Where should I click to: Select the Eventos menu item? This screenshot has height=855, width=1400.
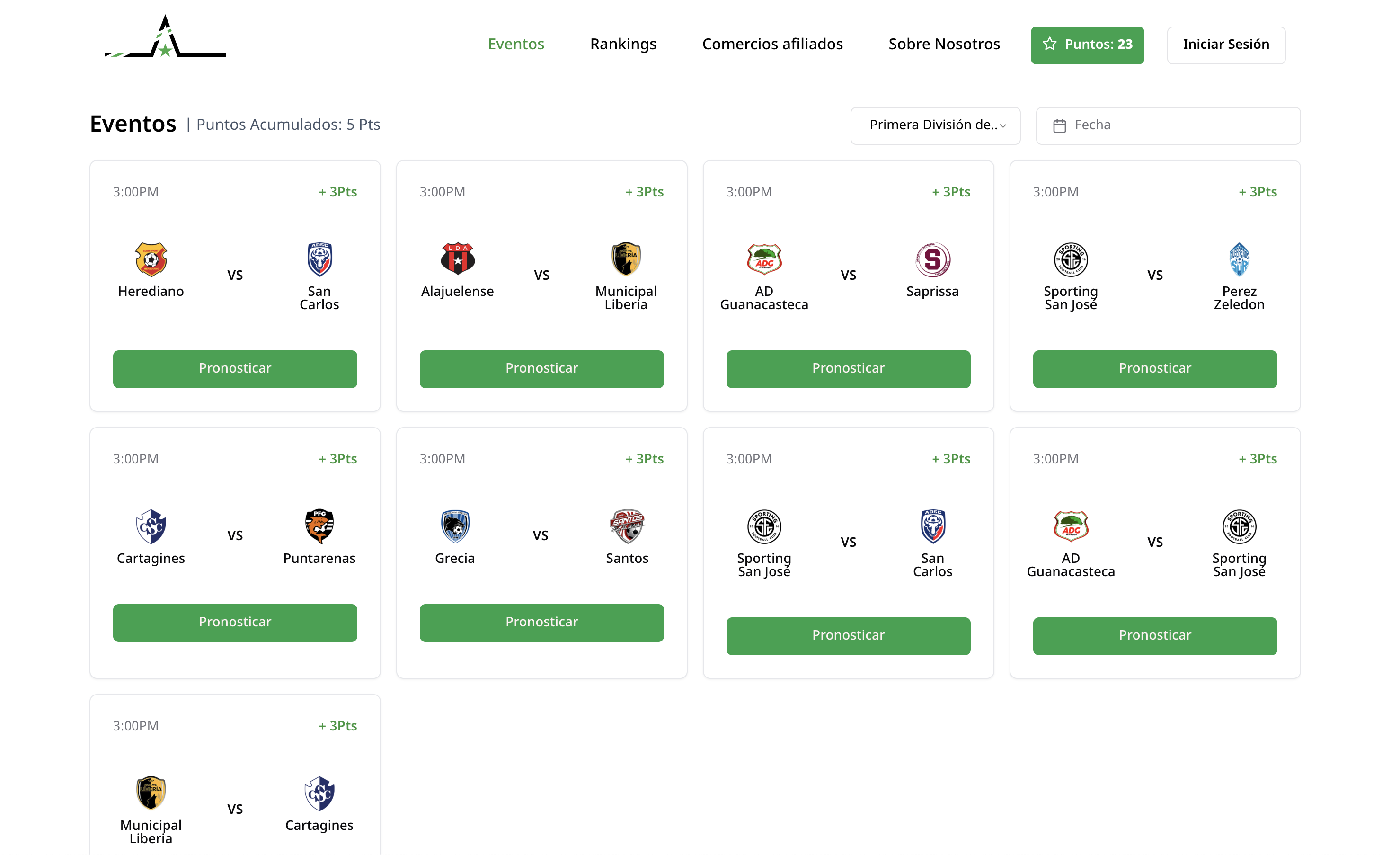(516, 44)
